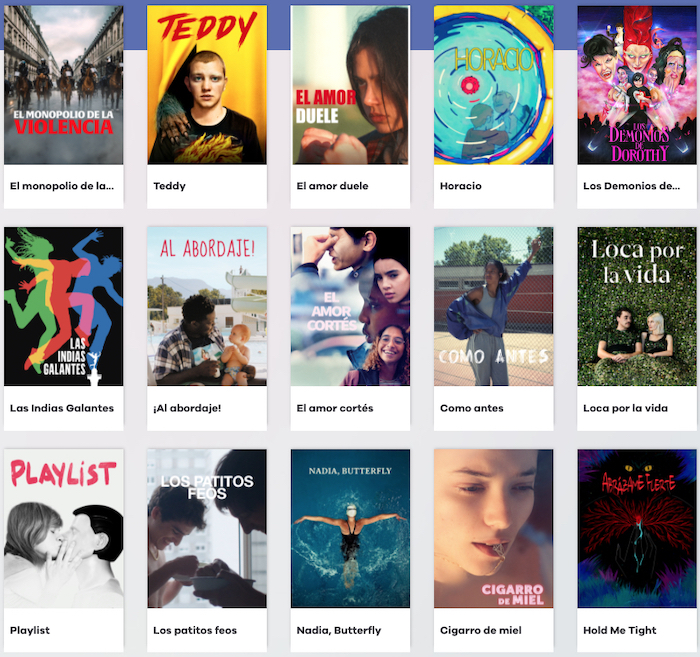This screenshot has height=657, width=700.
Task: Open the Al abordaje! poster
Action: pos(207,306)
